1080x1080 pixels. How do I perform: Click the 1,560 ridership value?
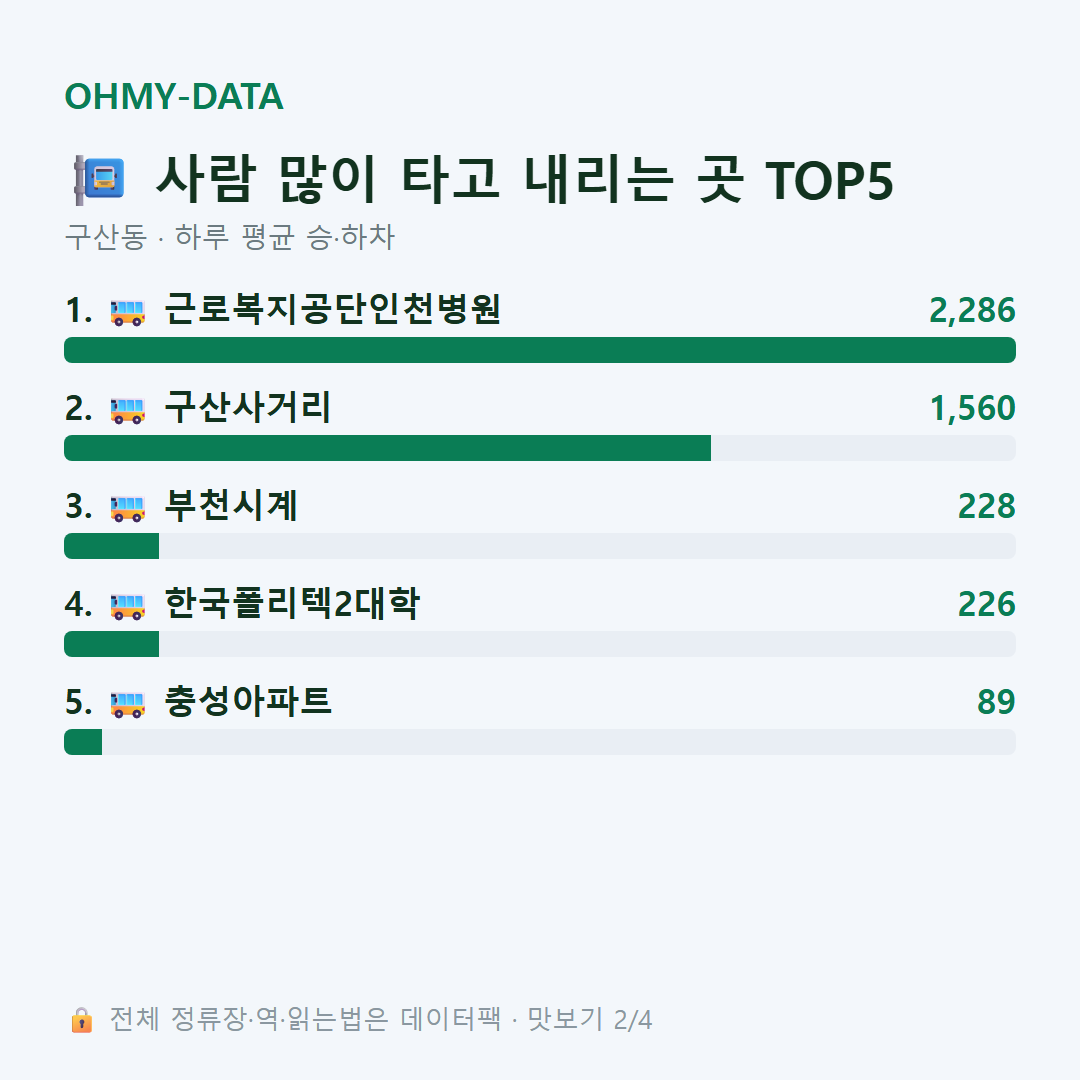[x=973, y=408]
